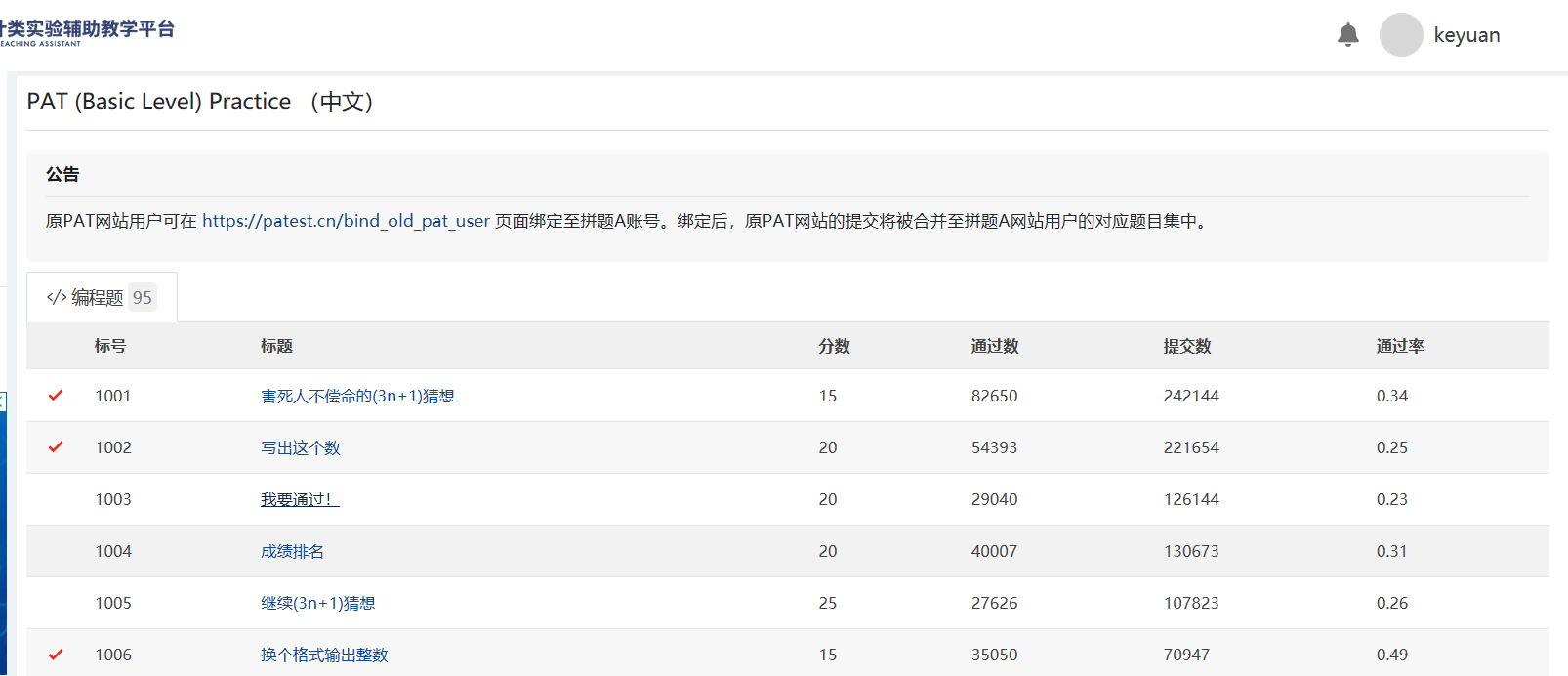Click the 95 count badge

tap(143, 297)
